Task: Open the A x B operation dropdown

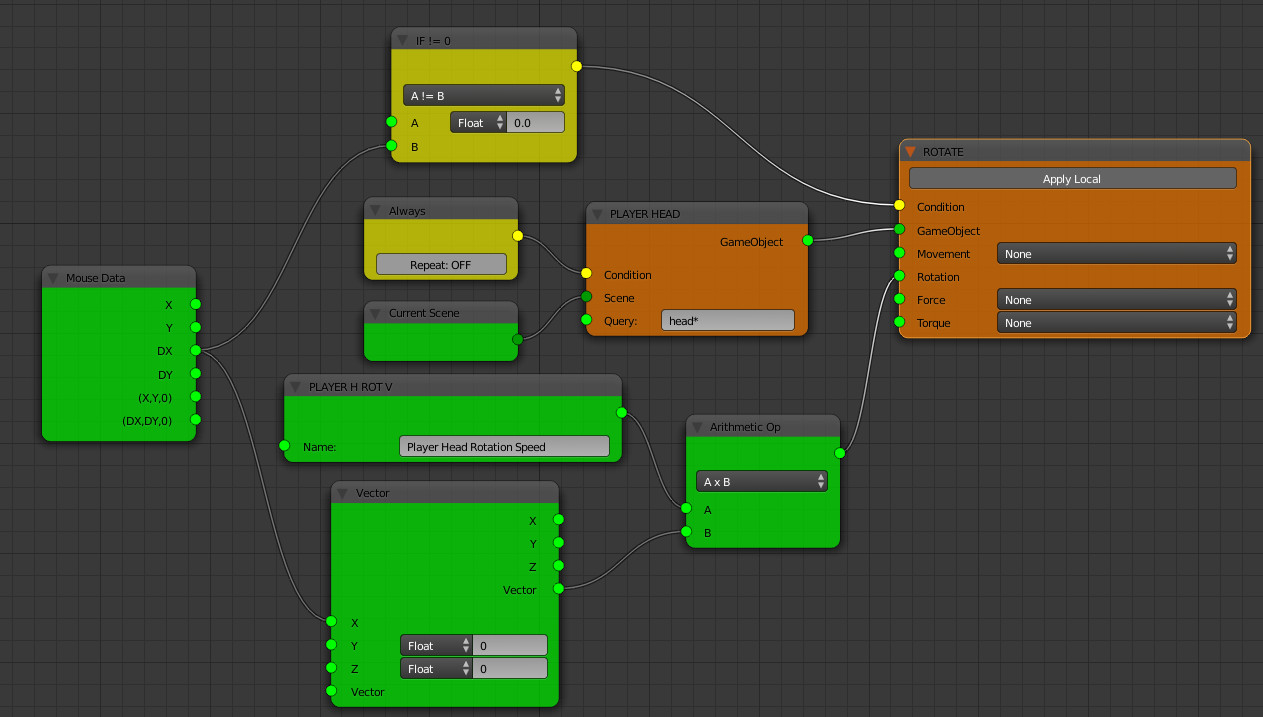Action: click(762, 481)
